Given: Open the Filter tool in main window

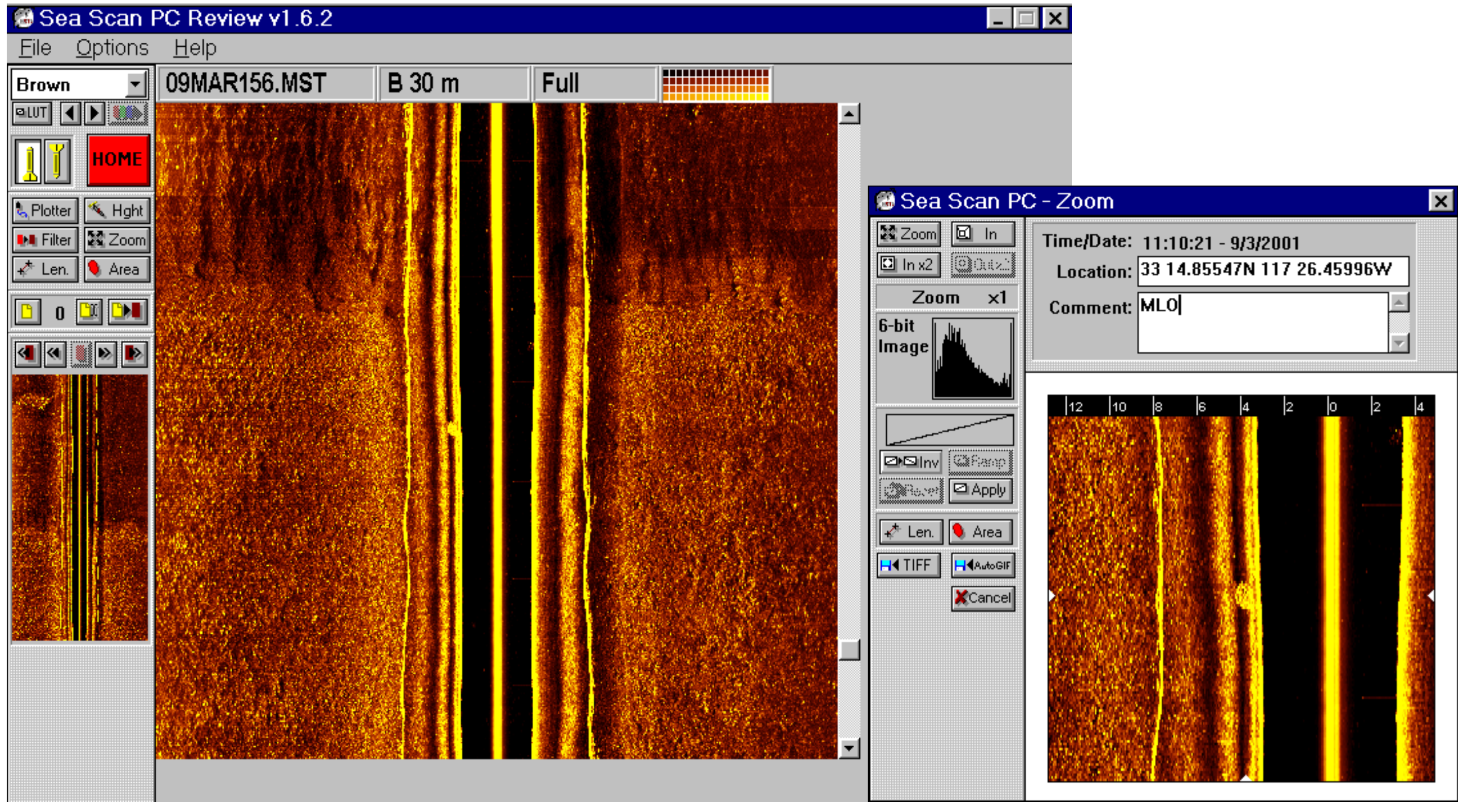Looking at the screenshot, I should (44, 240).
